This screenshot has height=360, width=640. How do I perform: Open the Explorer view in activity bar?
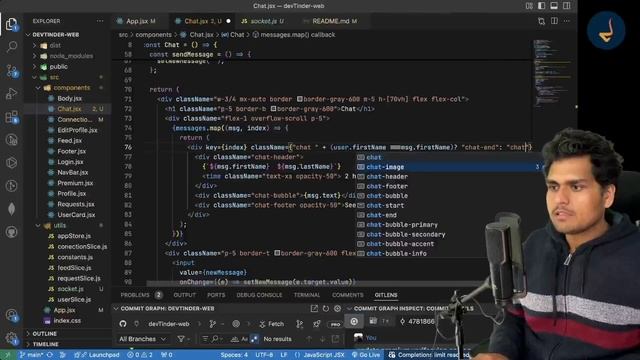coord(11,24)
